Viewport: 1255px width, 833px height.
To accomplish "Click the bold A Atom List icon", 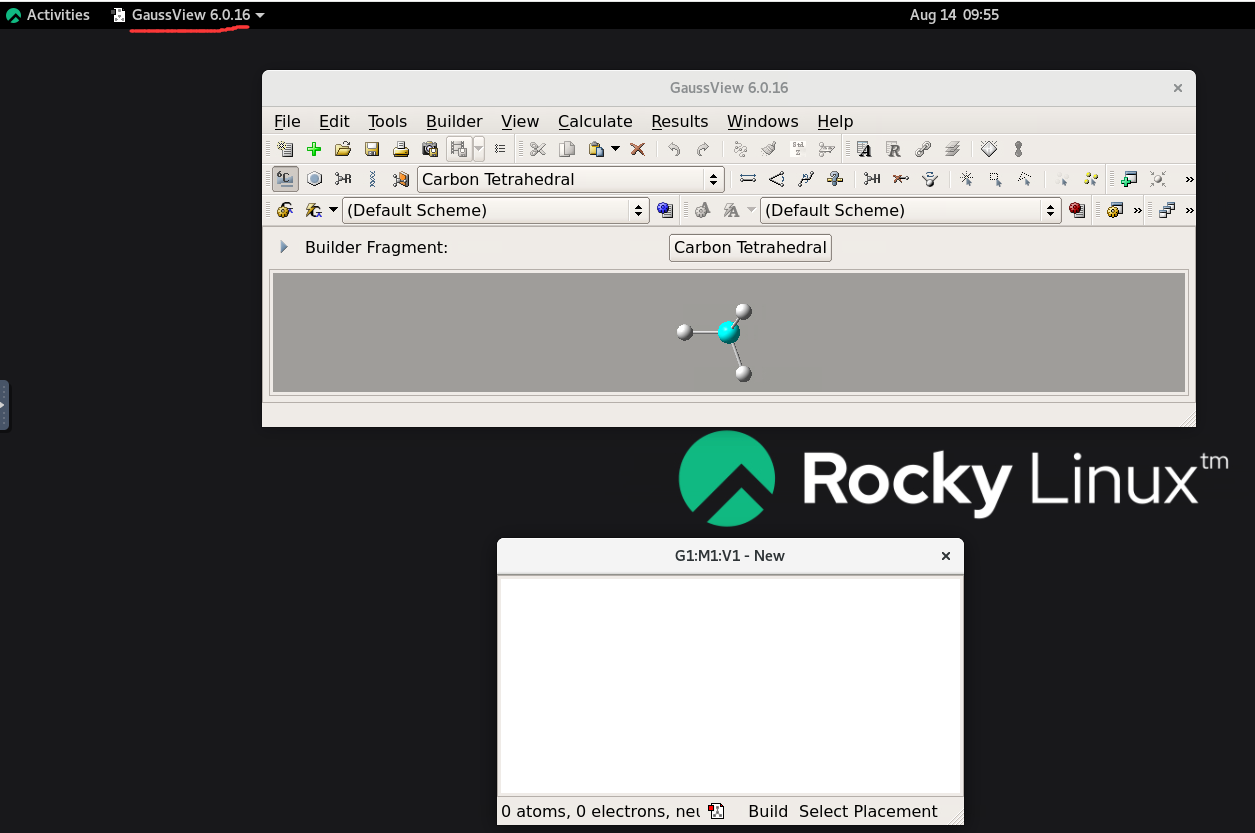I will click(x=865, y=149).
